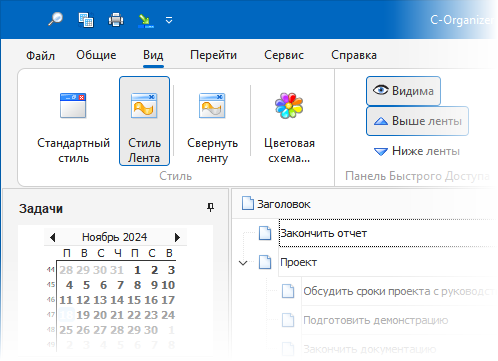Switch to the Общие ribbon tab
The image size is (498, 361).
coord(96,55)
